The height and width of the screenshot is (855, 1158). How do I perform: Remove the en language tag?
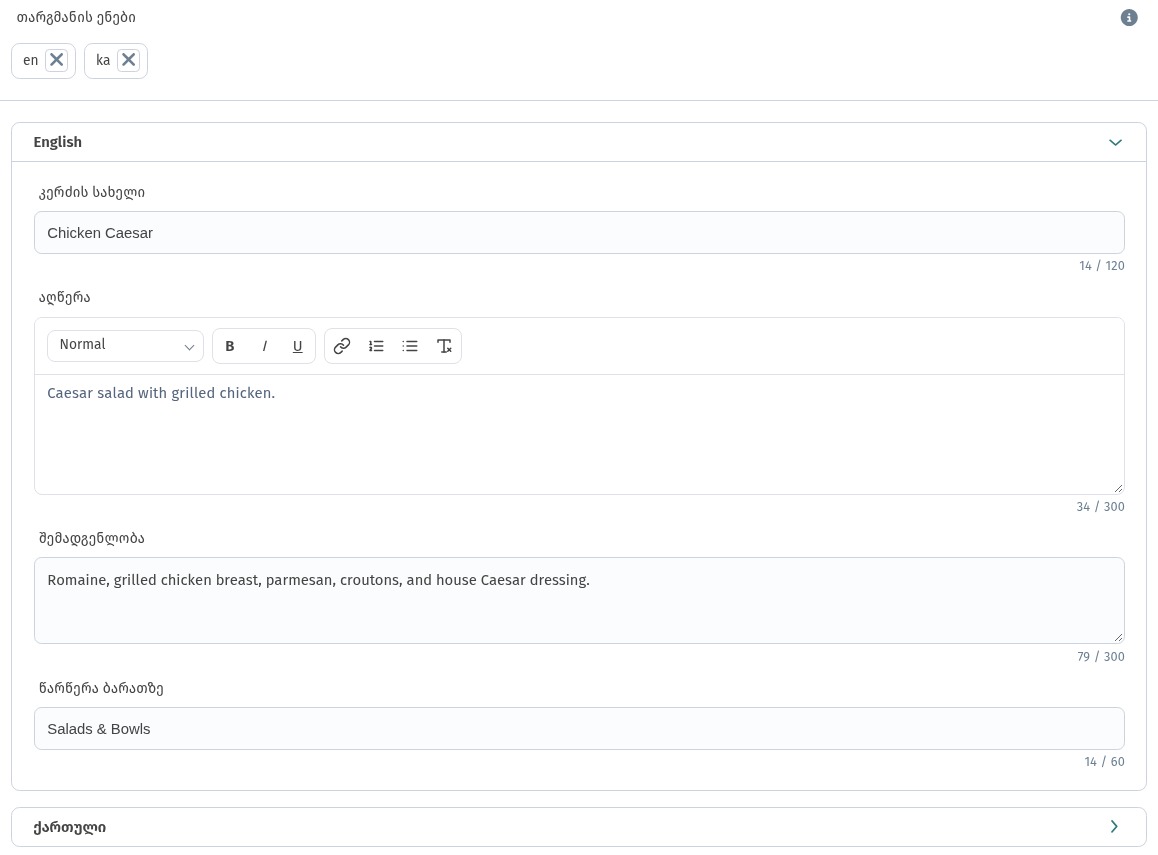coord(57,60)
